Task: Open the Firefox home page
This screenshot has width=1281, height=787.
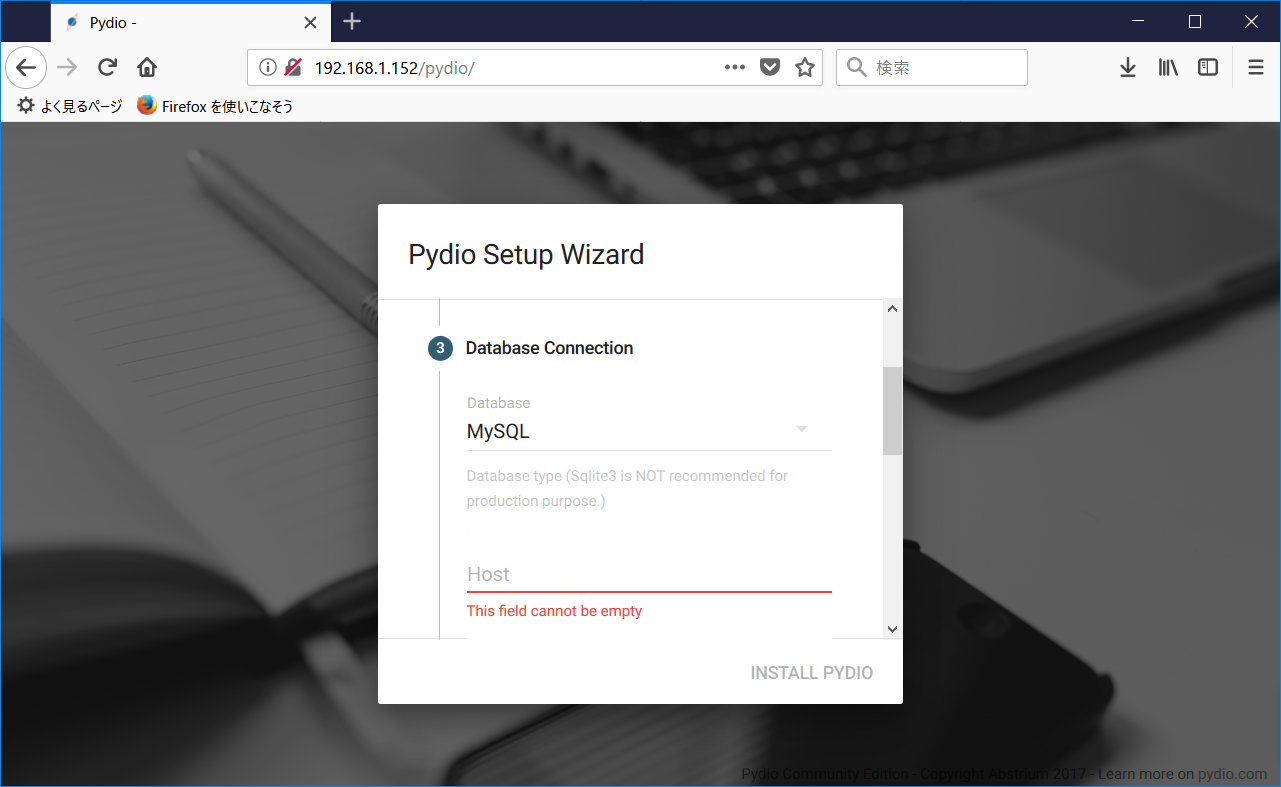Action: point(146,67)
